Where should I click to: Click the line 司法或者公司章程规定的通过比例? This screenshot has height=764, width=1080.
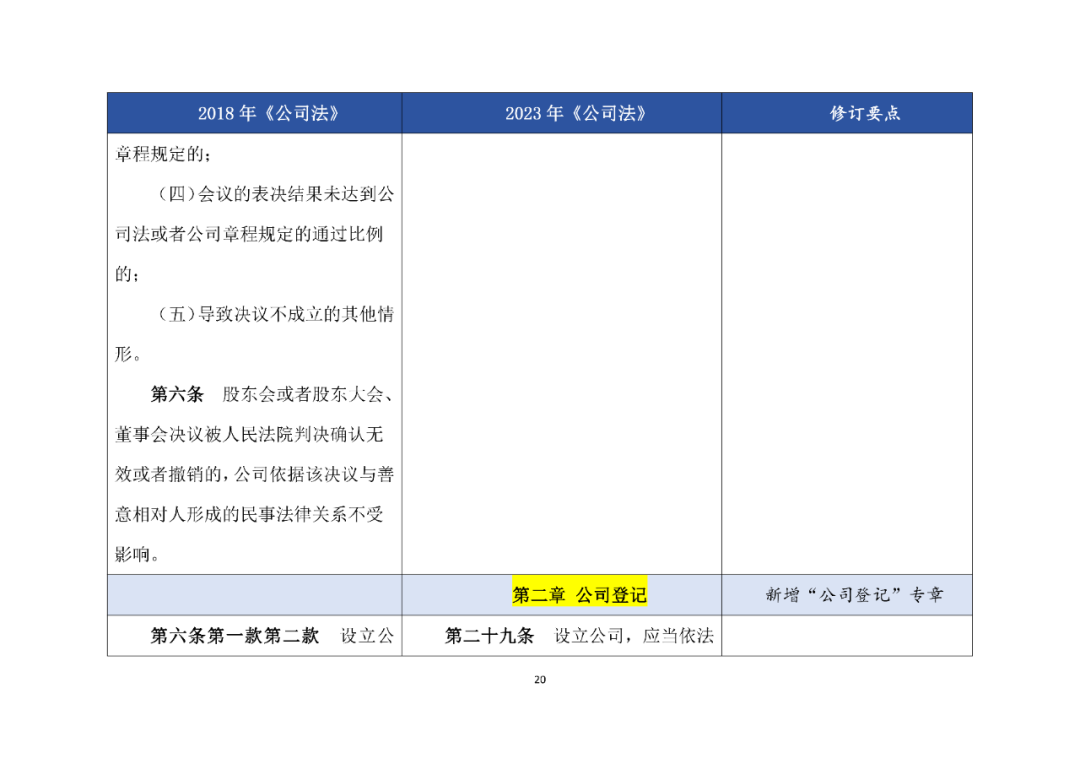pos(249,234)
